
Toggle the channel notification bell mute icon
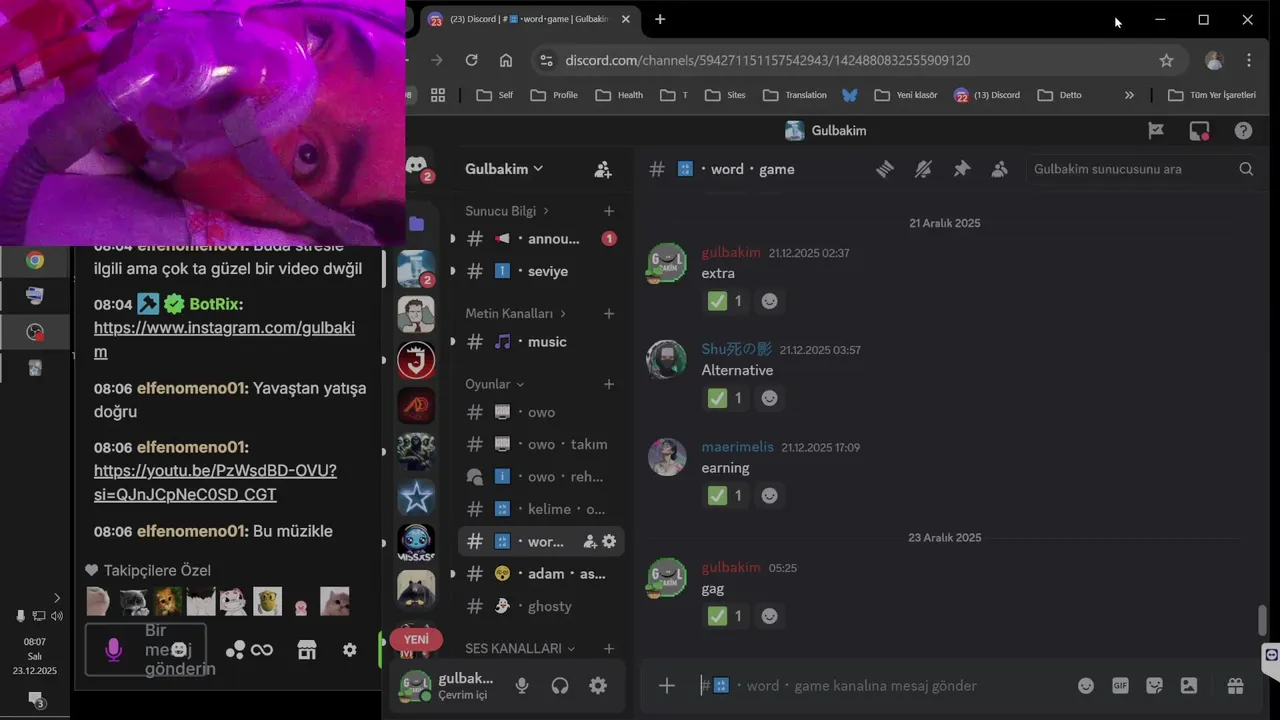[923, 169]
